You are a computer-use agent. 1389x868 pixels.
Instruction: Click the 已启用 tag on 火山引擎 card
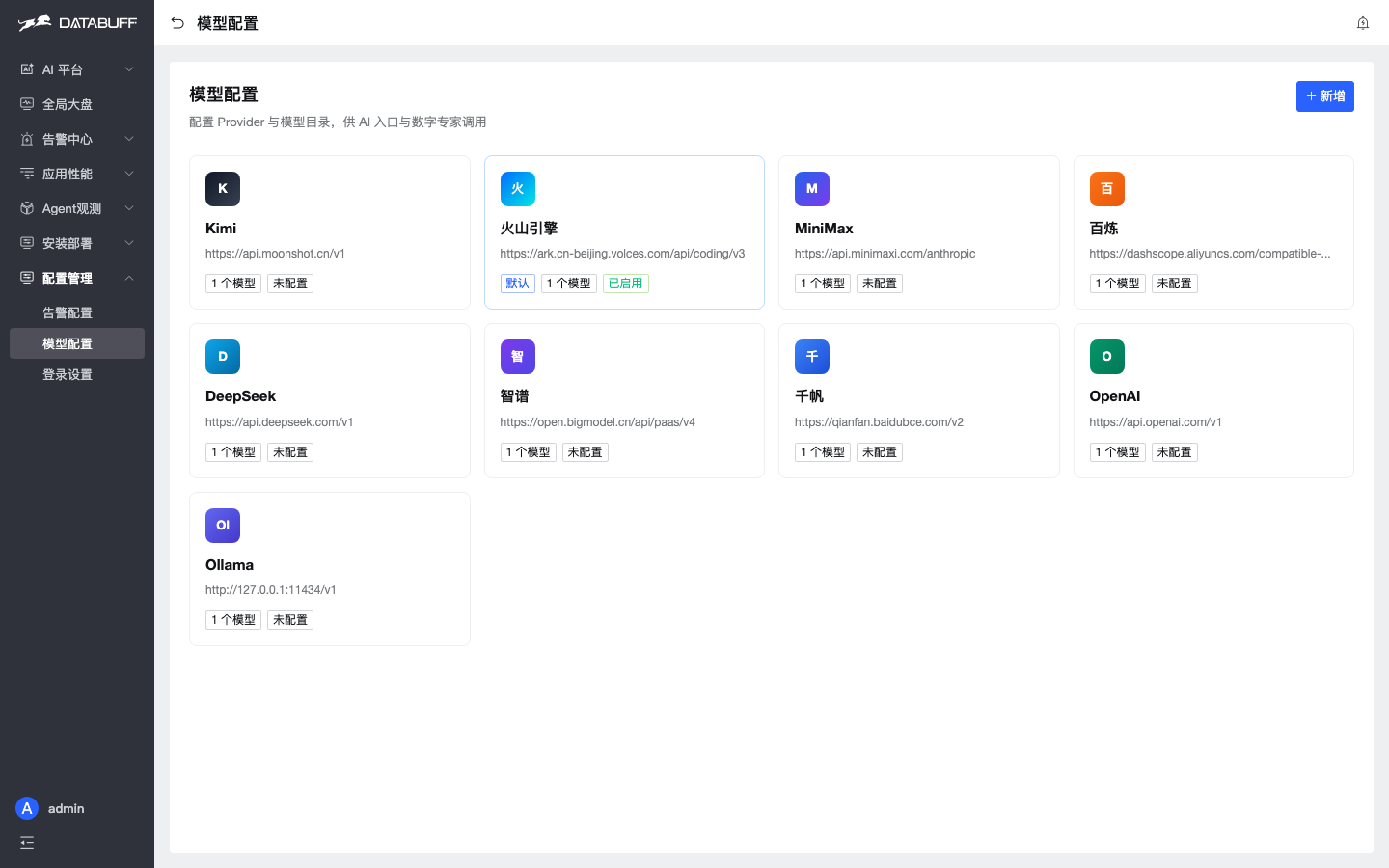(626, 284)
